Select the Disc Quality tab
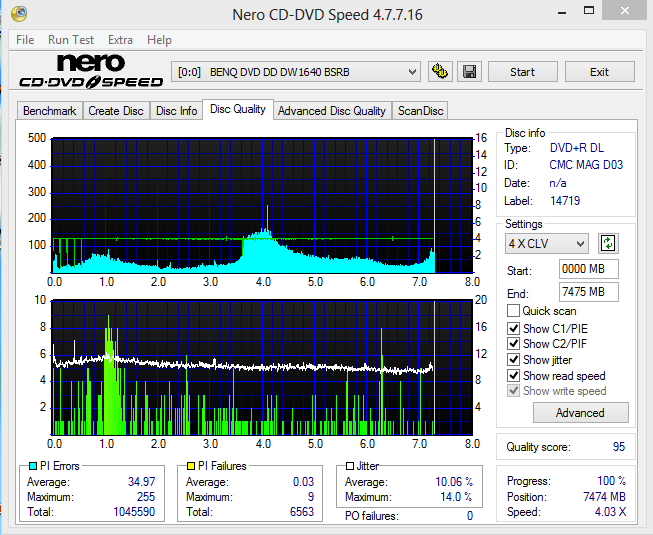The width and height of the screenshot is (653, 535). [x=238, y=109]
